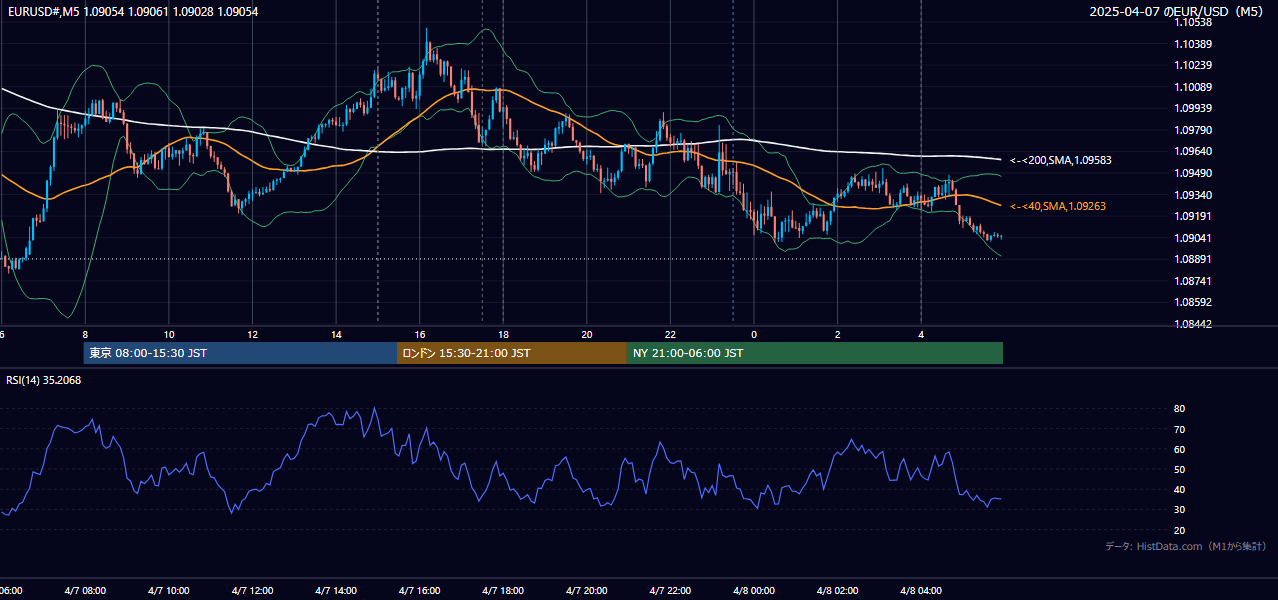Screen dimensions: 1278x600
Task: Select the NY 21:00-06:00 JST session bar
Action: coord(815,353)
